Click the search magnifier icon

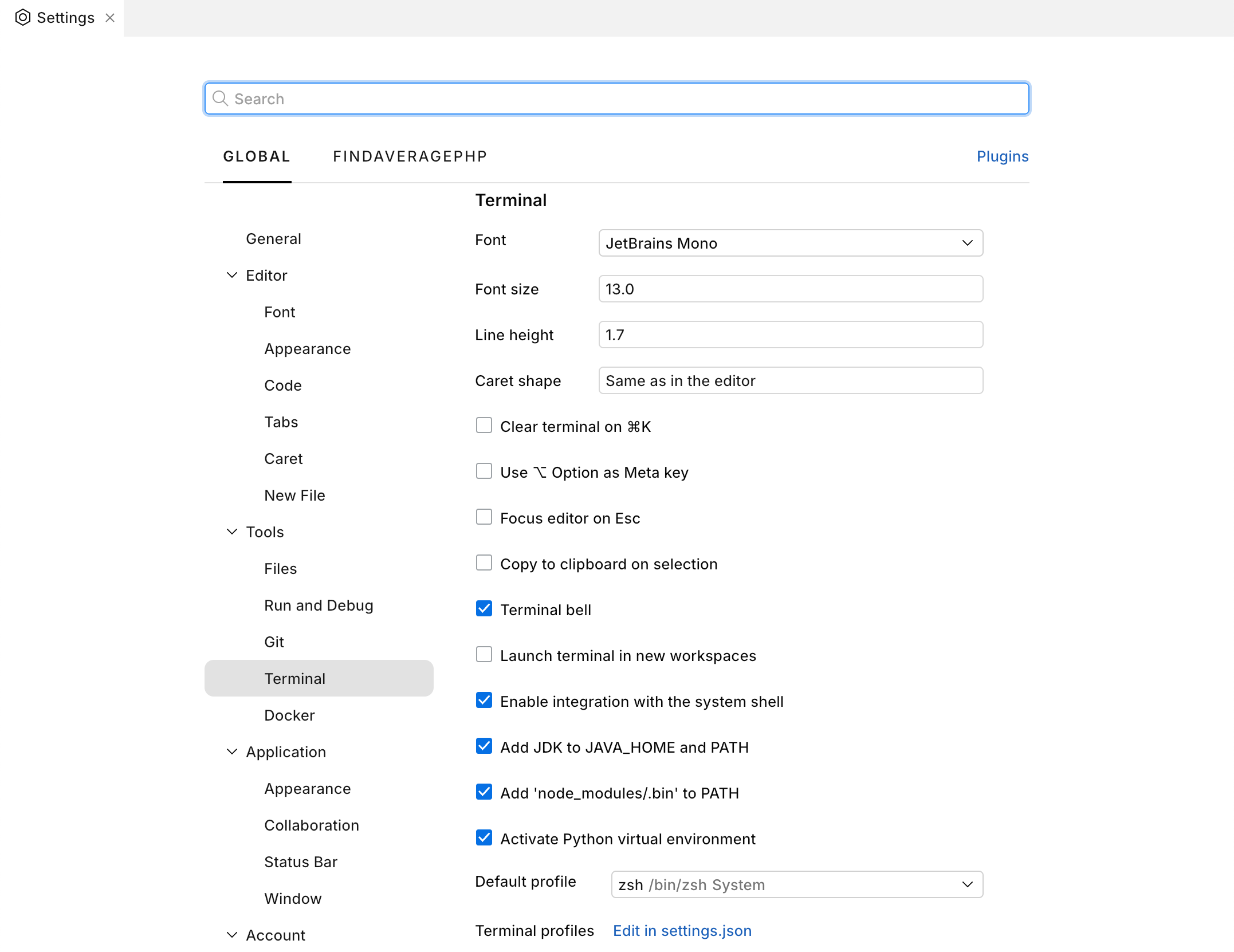click(x=221, y=99)
